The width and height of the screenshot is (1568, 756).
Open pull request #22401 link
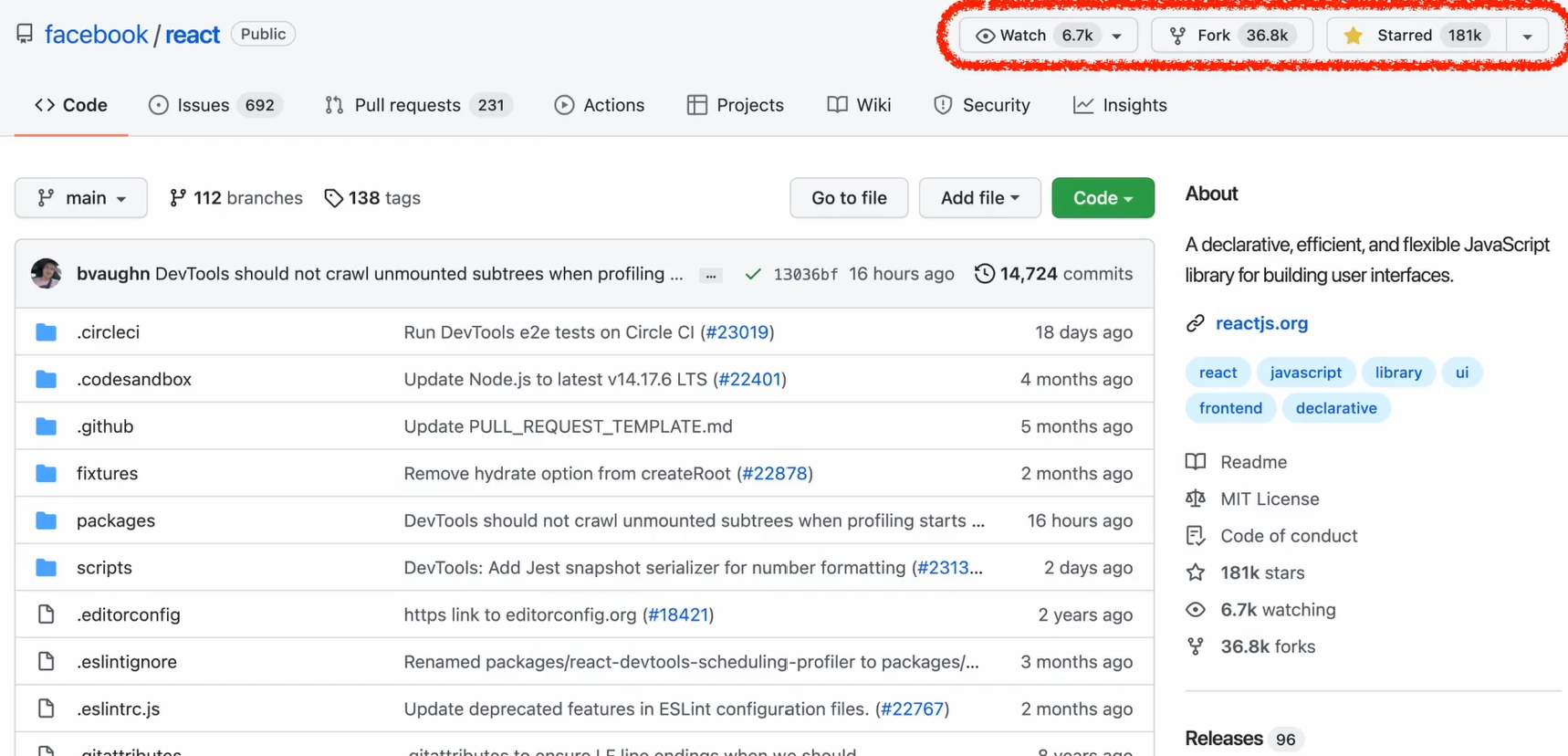tap(750, 379)
